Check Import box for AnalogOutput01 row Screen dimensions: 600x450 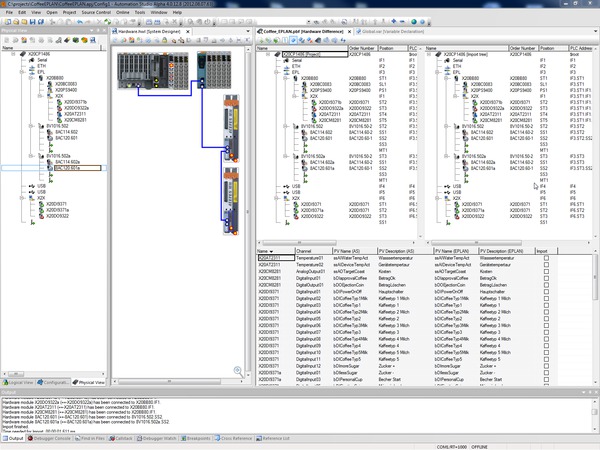pos(545,270)
